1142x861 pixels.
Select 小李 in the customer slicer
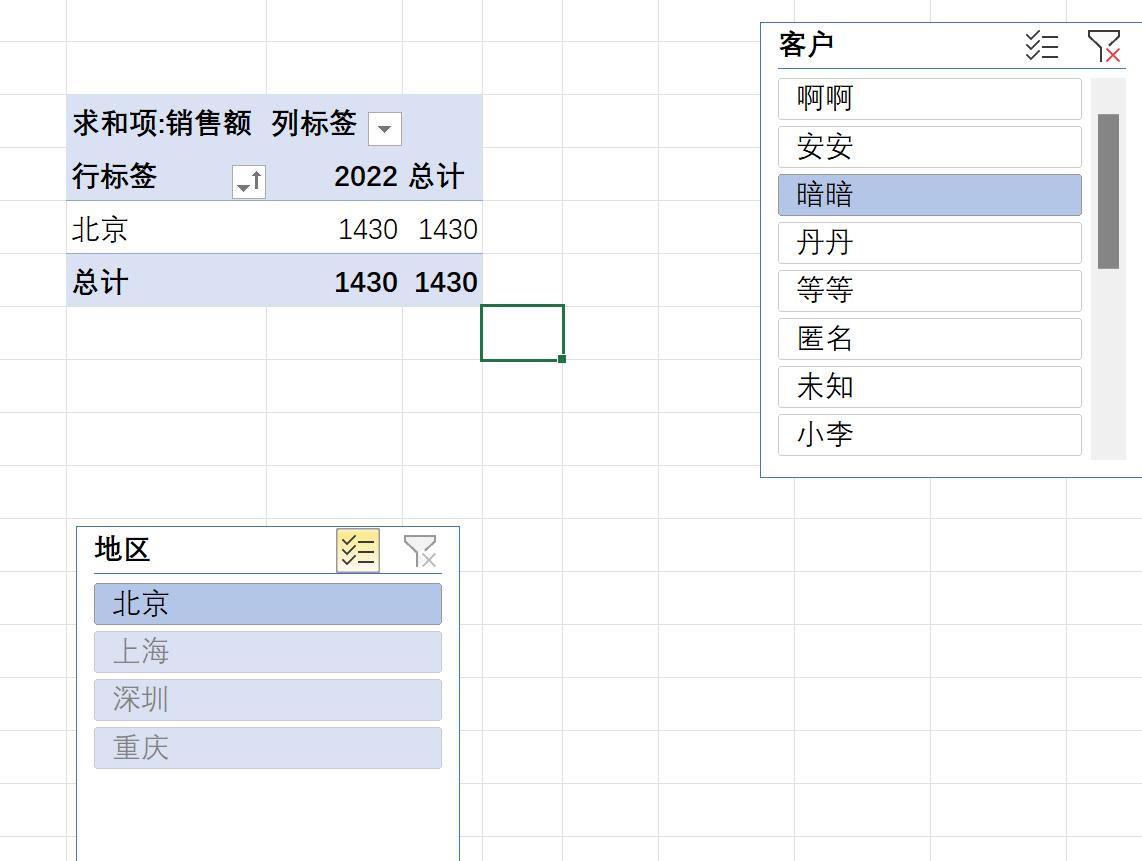tap(928, 434)
